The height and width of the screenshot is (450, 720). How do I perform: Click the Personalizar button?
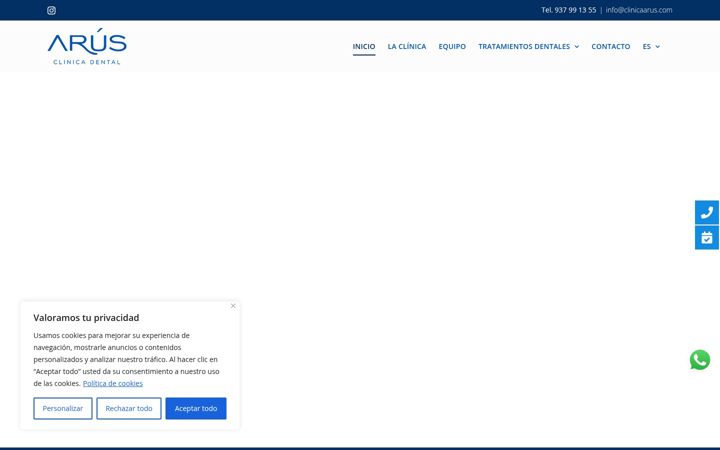63,408
